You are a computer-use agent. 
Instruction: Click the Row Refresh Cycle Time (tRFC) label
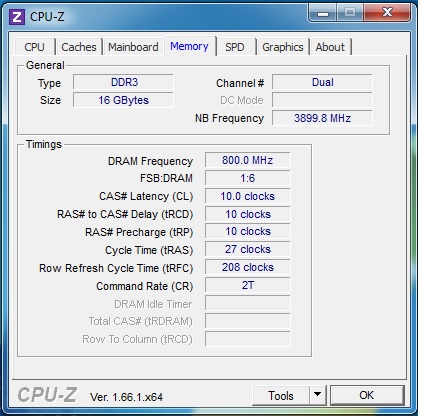click(x=116, y=268)
